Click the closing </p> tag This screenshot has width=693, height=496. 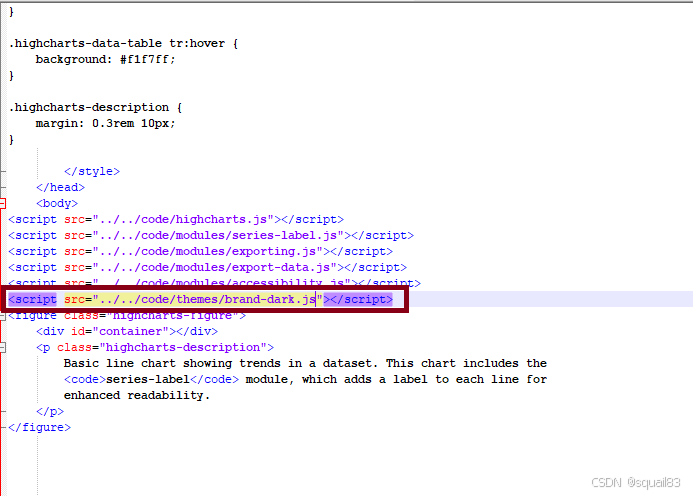point(50,412)
